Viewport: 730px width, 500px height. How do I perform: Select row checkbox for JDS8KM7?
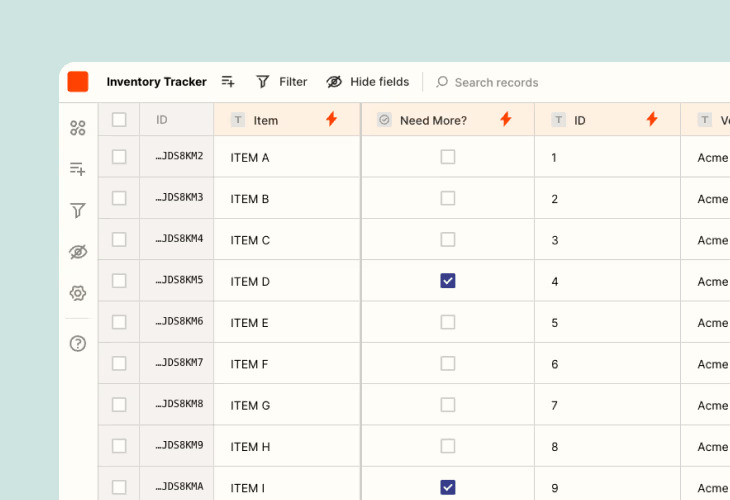(x=119, y=363)
